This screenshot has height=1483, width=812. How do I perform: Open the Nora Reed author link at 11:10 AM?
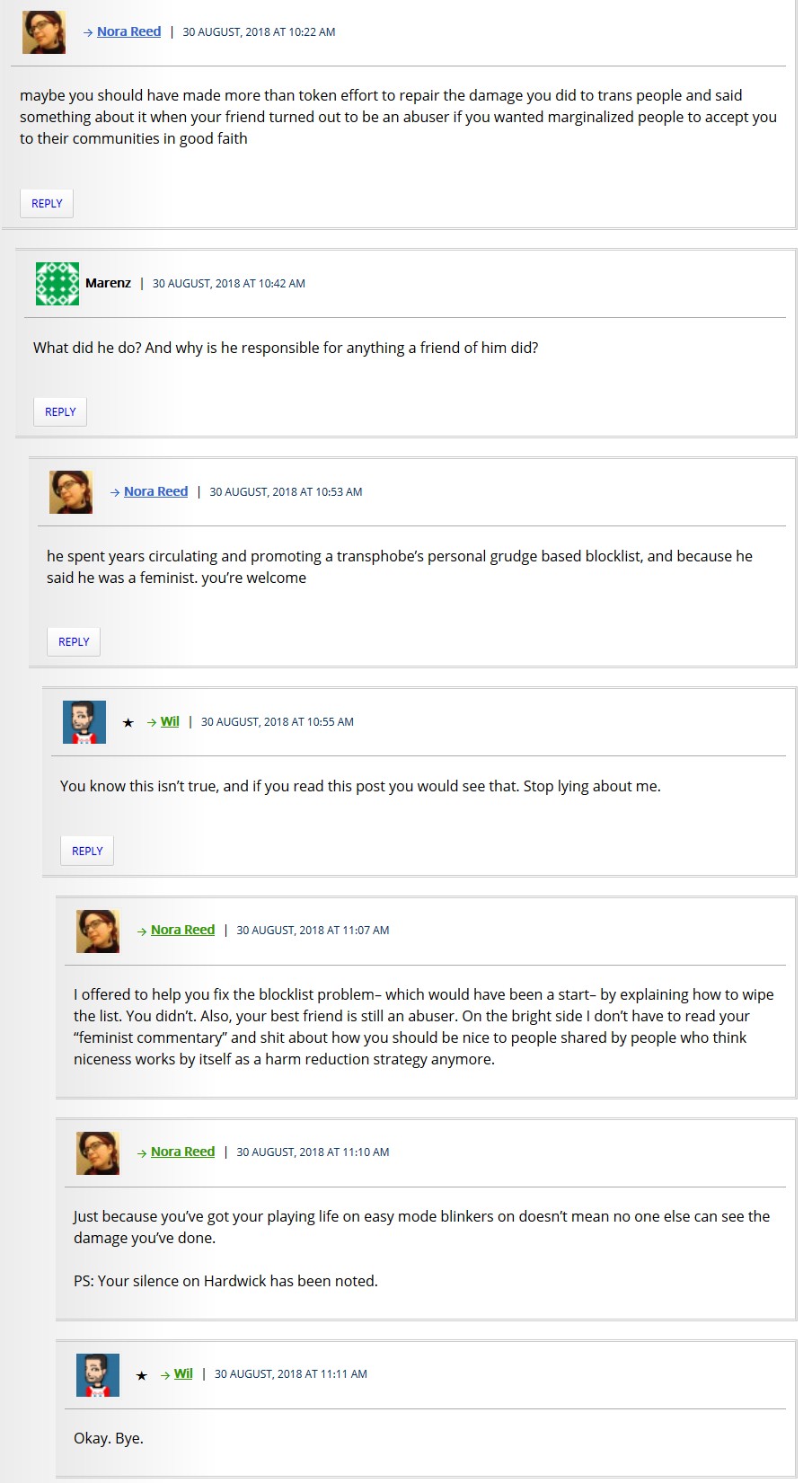182,1152
